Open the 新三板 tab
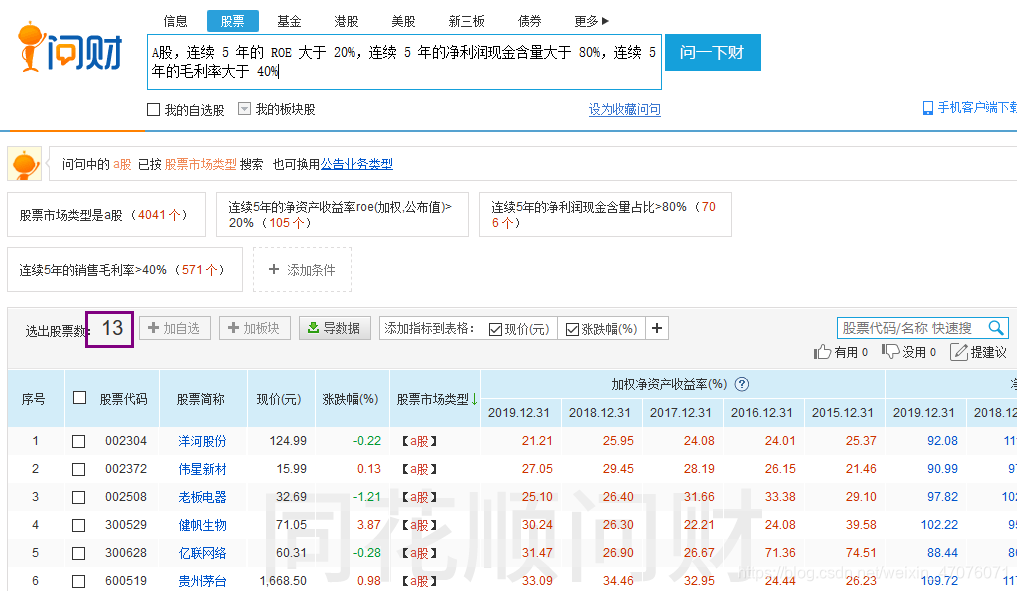This screenshot has width=1017, height=591. [466, 21]
